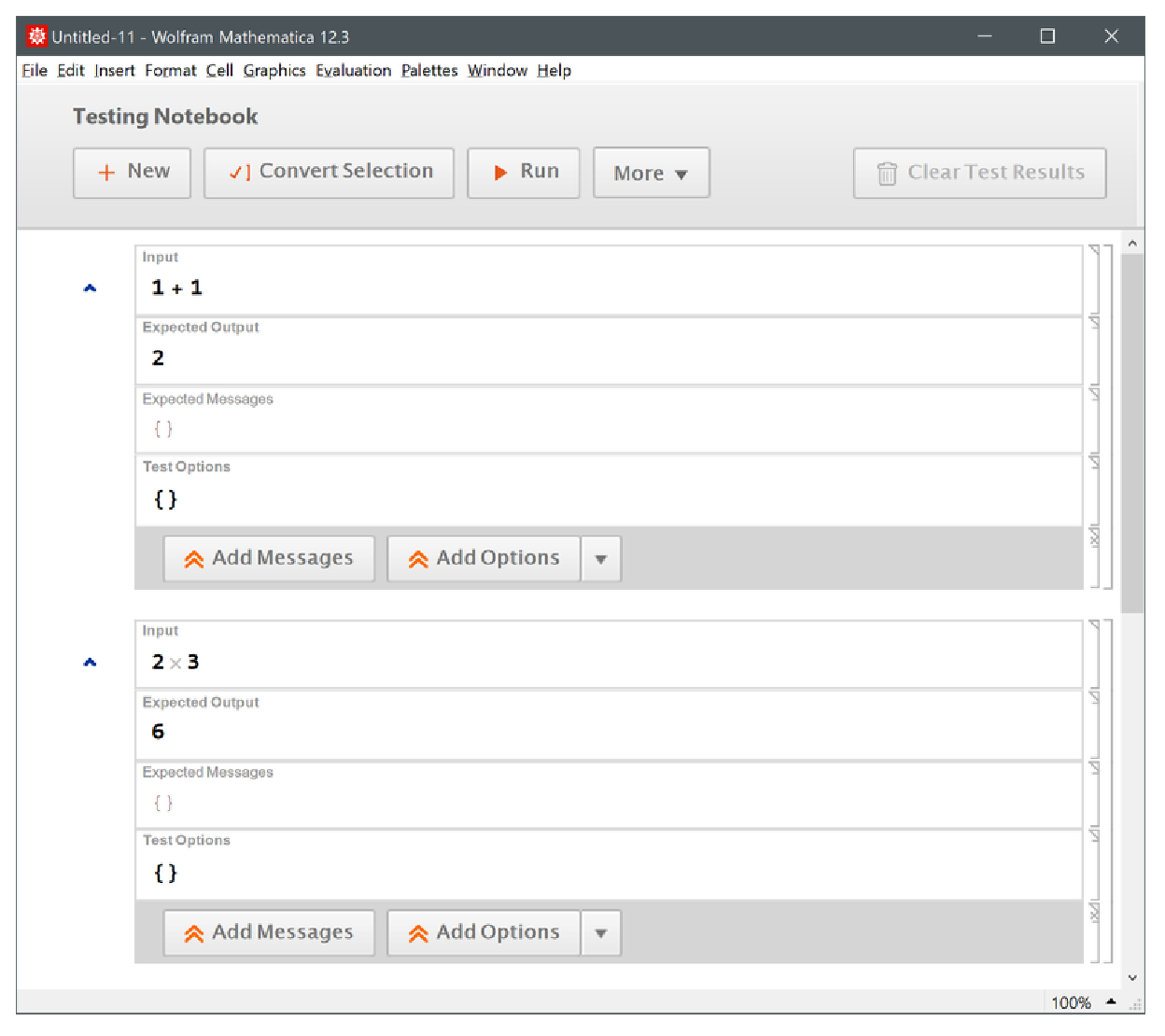The height and width of the screenshot is (1036, 1165).
Task: Open the More dropdown menu
Action: tap(651, 174)
